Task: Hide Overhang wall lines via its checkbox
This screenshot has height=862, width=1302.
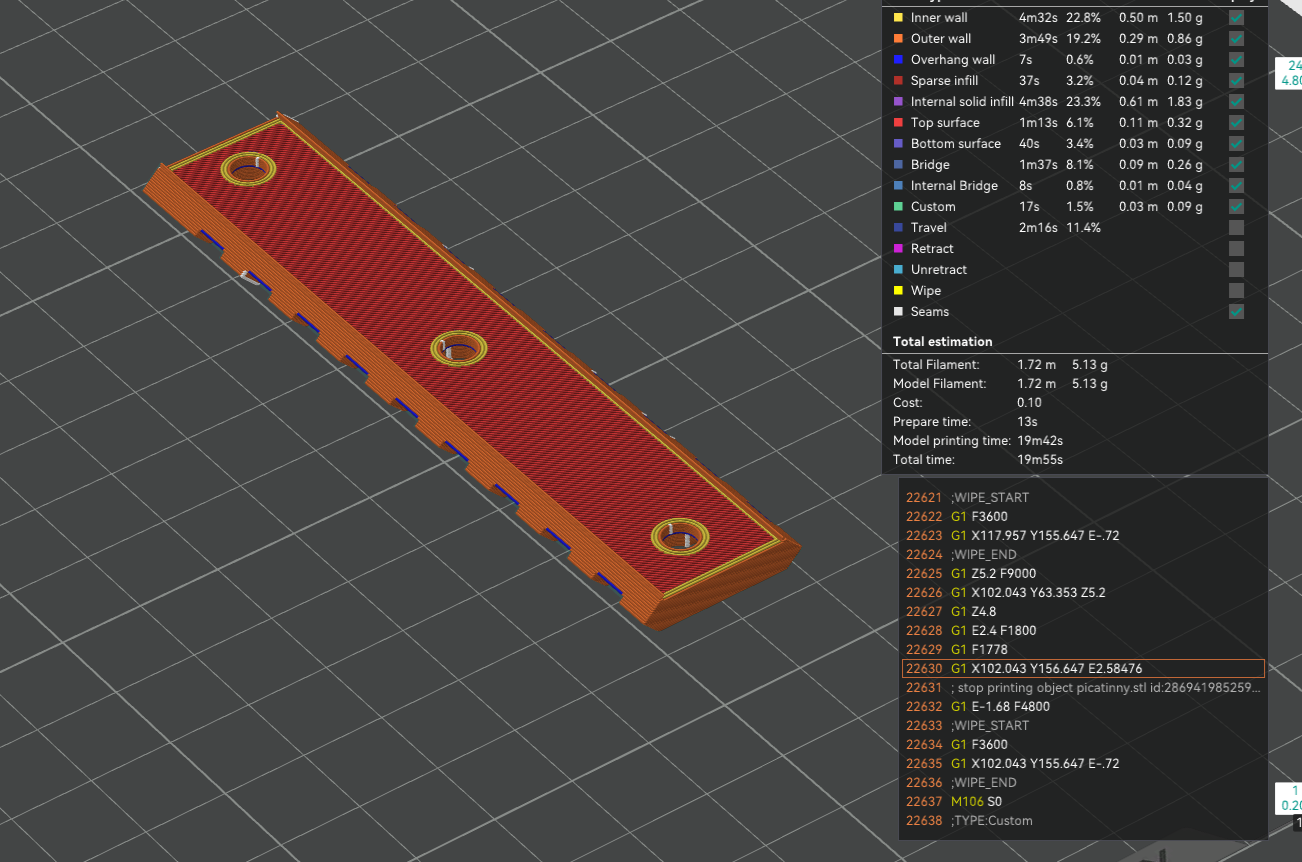Action: coord(1237,60)
